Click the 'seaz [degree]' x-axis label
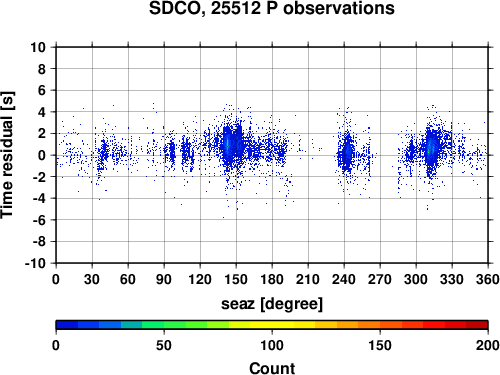This screenshot has height=375, width=500. click(272, 304)
